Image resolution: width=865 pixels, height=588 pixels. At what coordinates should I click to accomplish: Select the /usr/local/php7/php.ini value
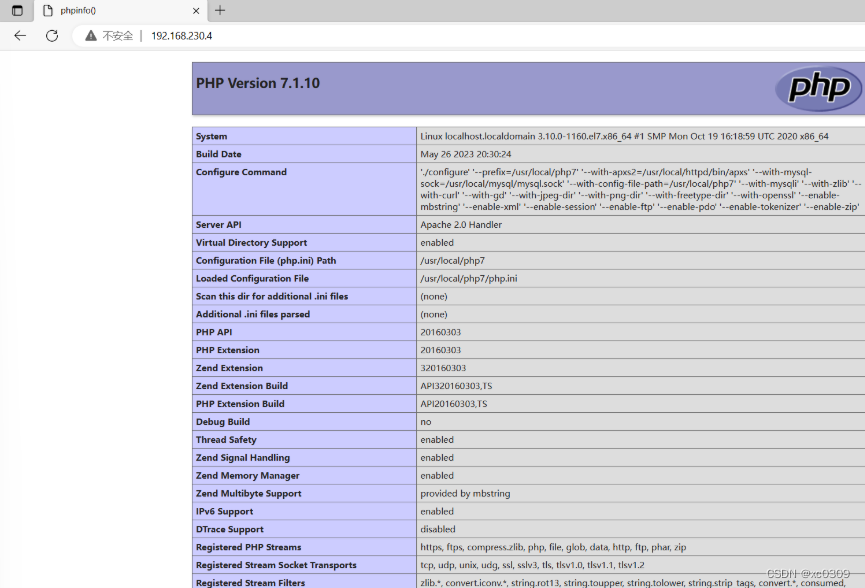(x=469, y=279)
